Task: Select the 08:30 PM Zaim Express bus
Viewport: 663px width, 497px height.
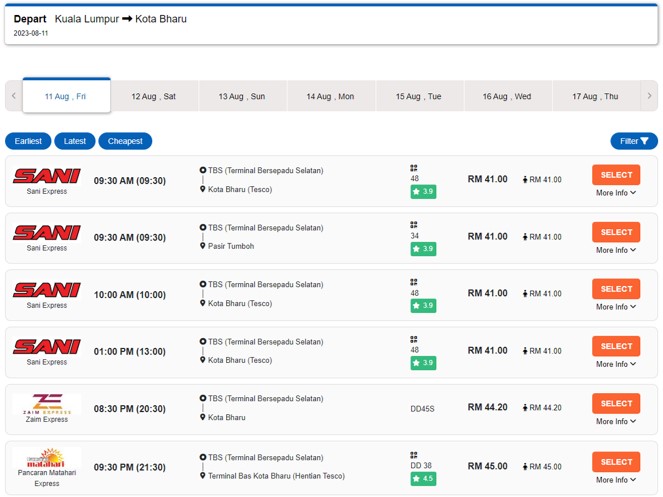Action: pos(616,403)
